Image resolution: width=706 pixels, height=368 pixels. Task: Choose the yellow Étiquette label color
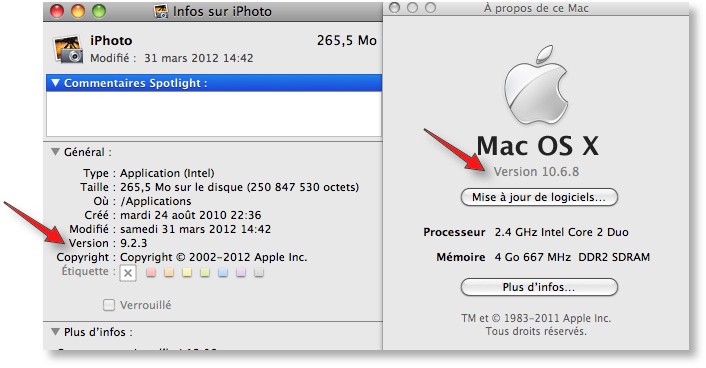[187, 273]
